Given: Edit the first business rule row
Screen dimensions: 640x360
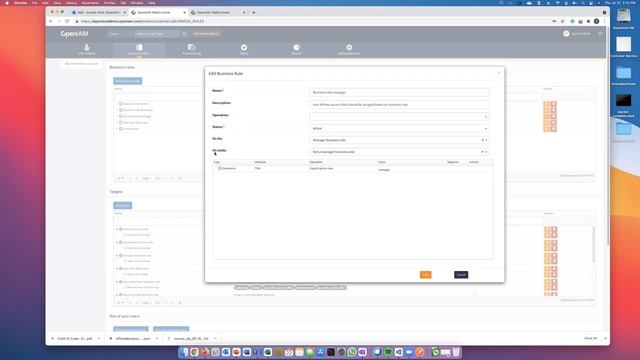Looking at the screenshot, I should (547, 104).
